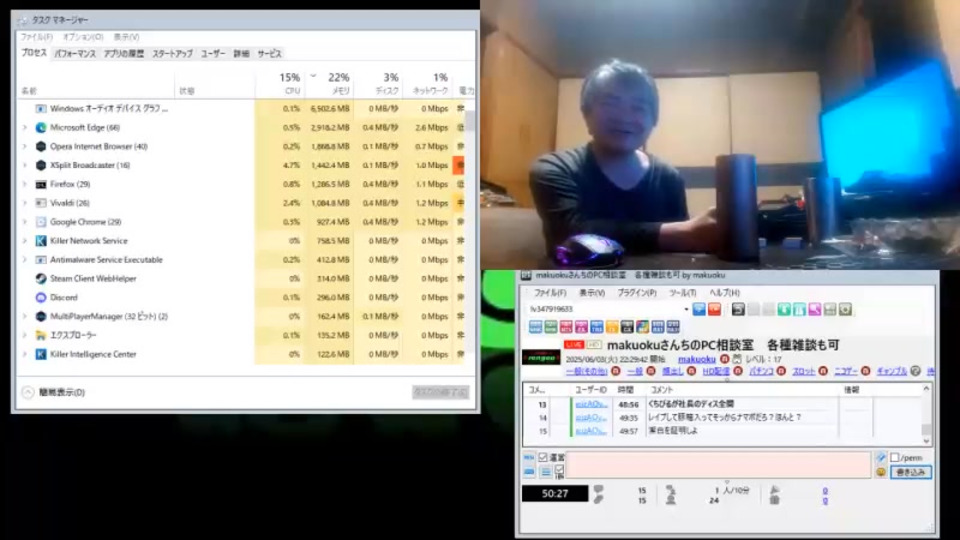Screen dimensions: 960x540
Task: Sort processes by the ネットワーク column
Action: 427,83
